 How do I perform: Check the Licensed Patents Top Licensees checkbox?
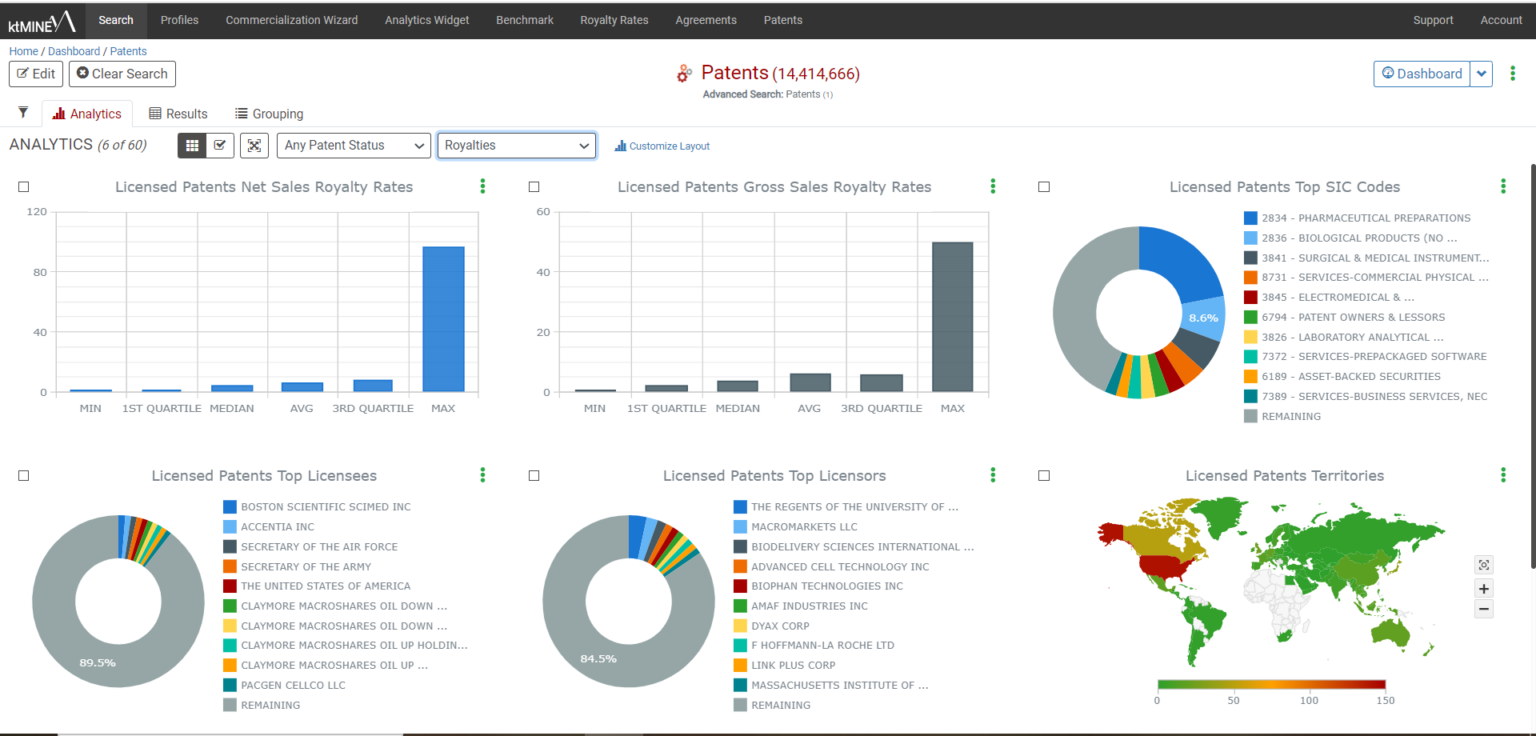pyautogui.click(x=23, y=476)
